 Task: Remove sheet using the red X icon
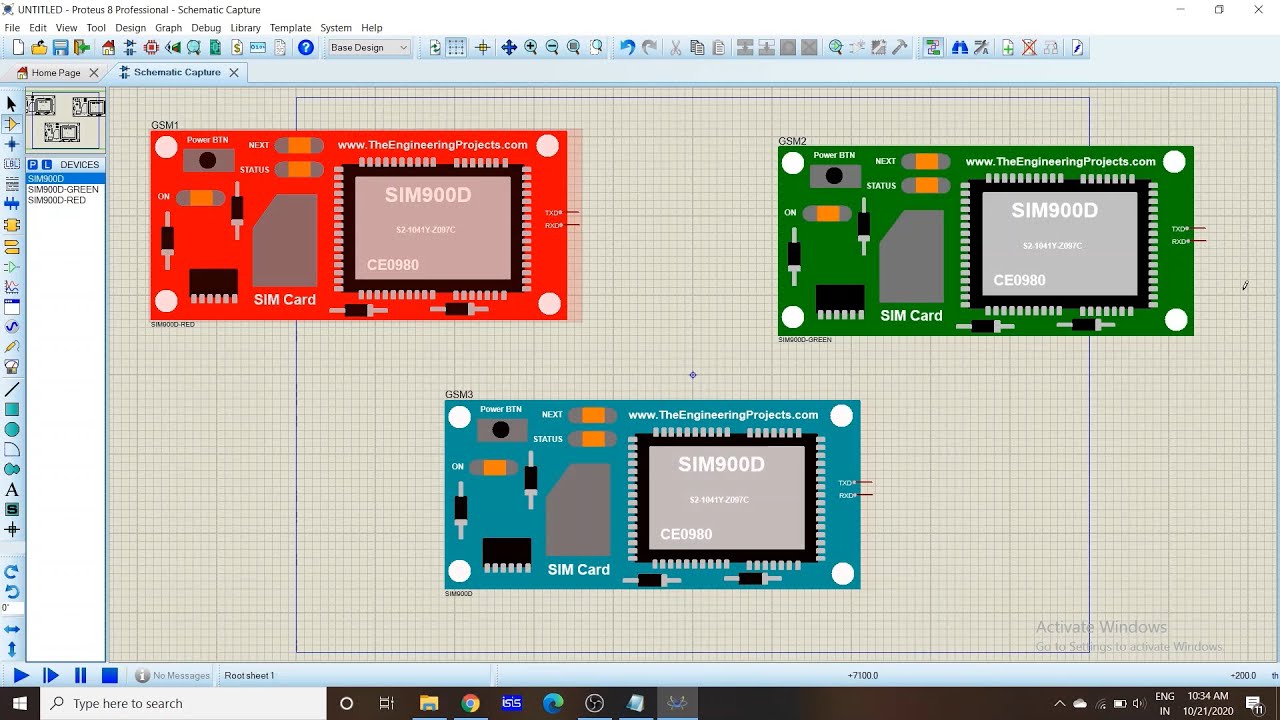coord(1029,48)
